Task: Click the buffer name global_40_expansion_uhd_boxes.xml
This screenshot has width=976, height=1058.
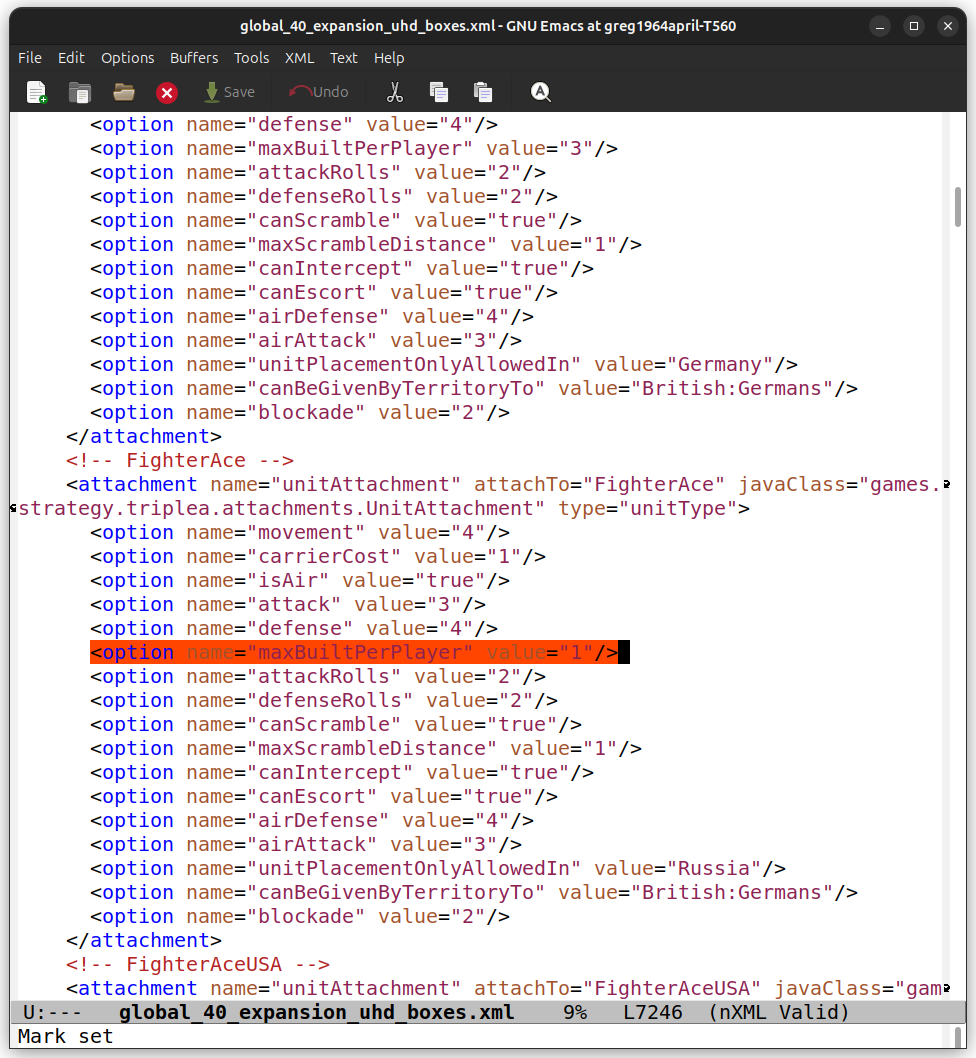Action: pyautogui.click(x=312, y=1012)
